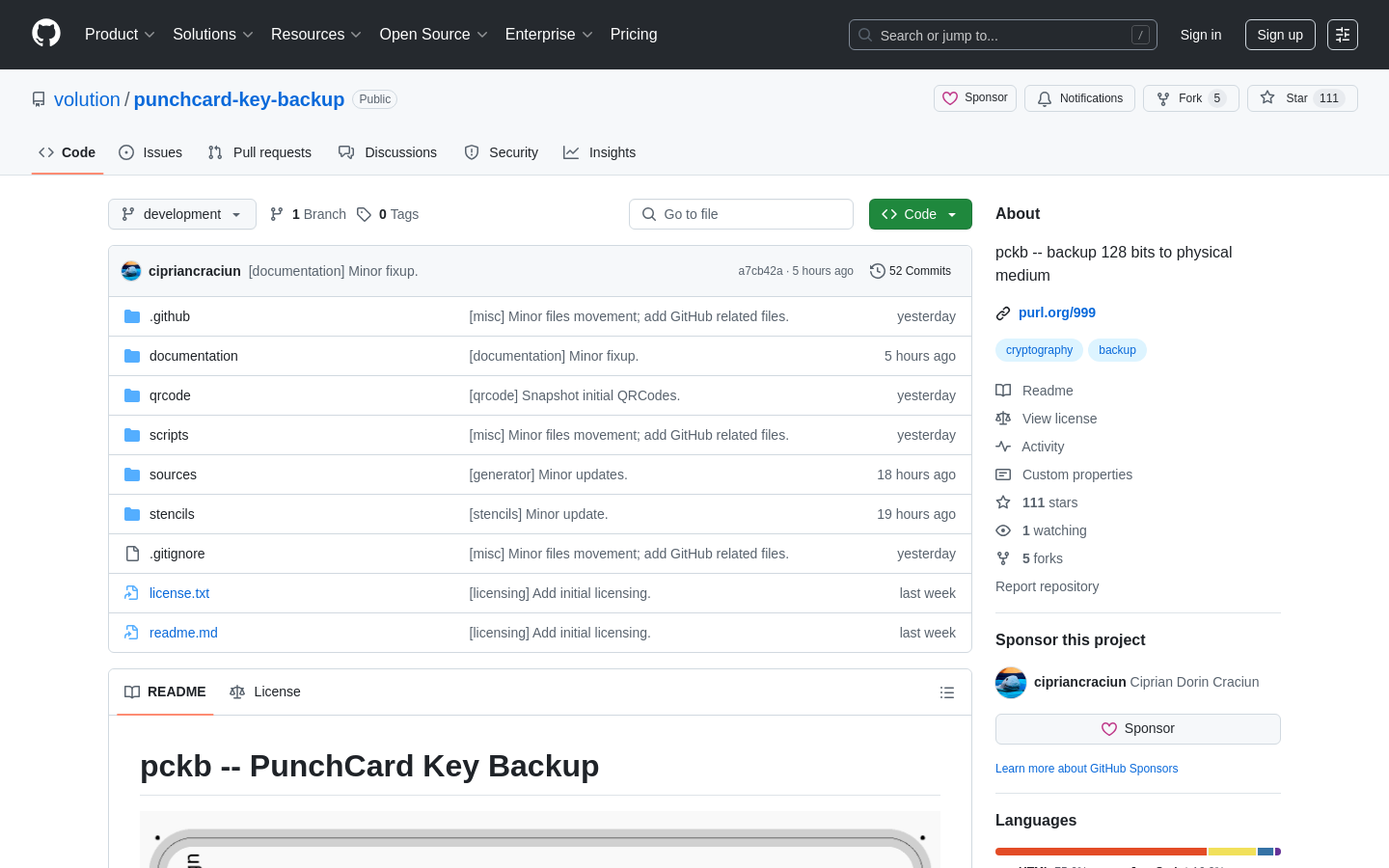View 111 stars link

1036,502
